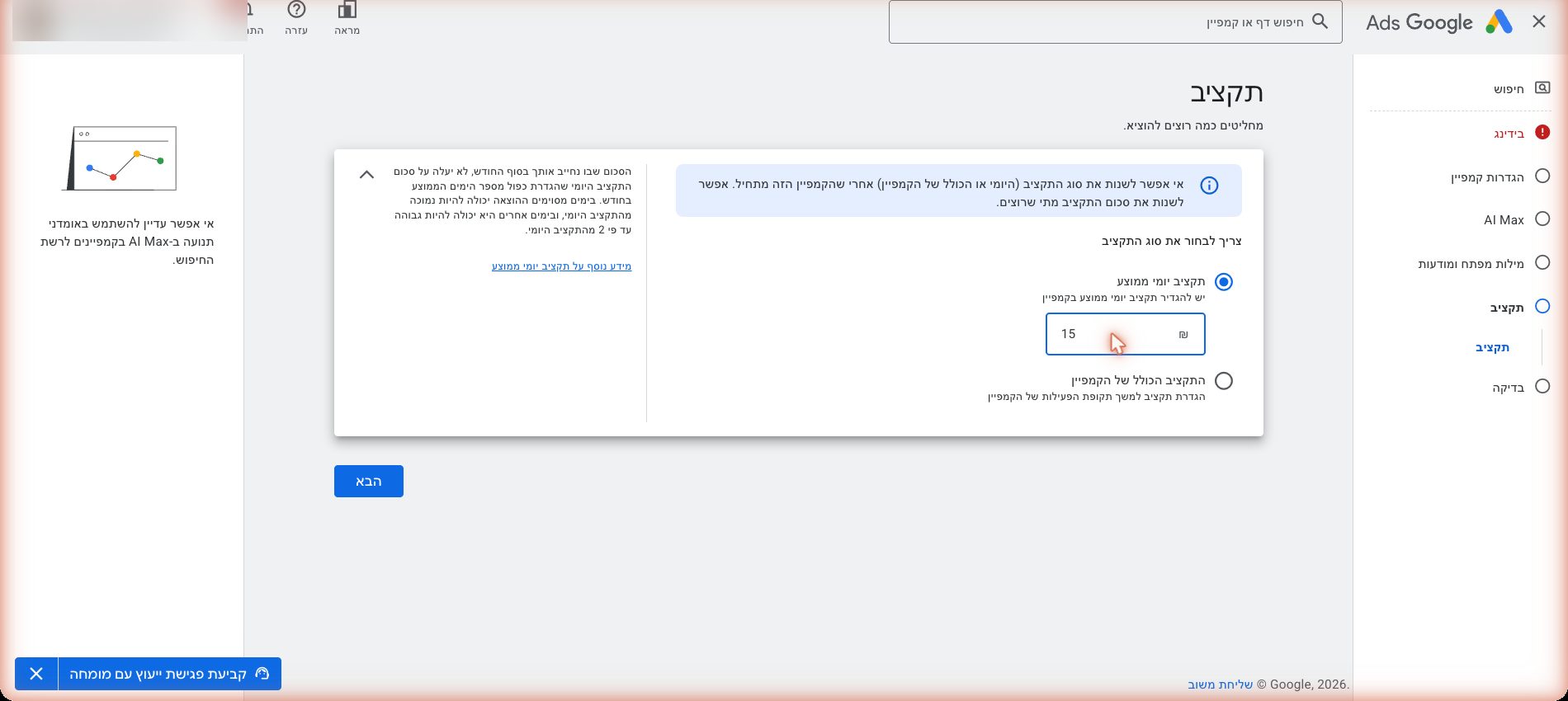The width and height of the screenshot is (1568, 701).
Task: Collapse the budget info panel chevron
Action: point(367,175)
